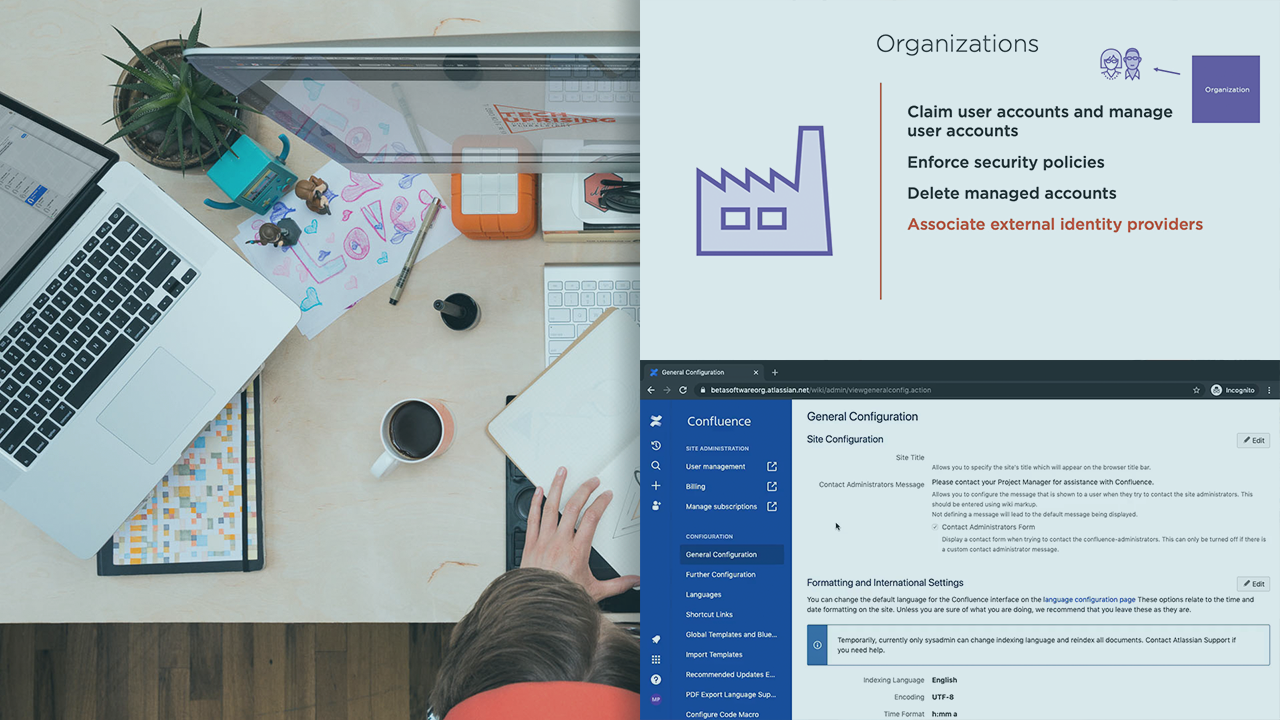Screen dimensions: 1280x720
Task: Click Edit button for Site Configuration
Action: point(1253,440)
